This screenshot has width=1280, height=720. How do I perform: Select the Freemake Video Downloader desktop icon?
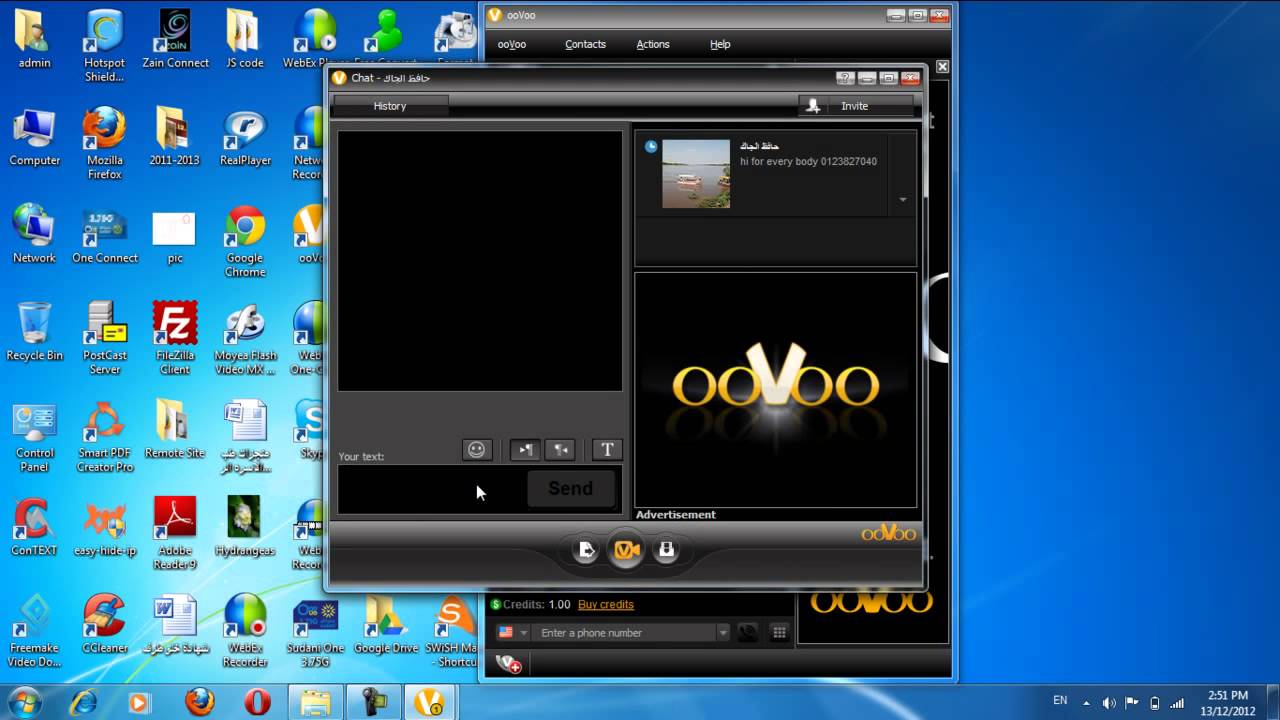34,632
